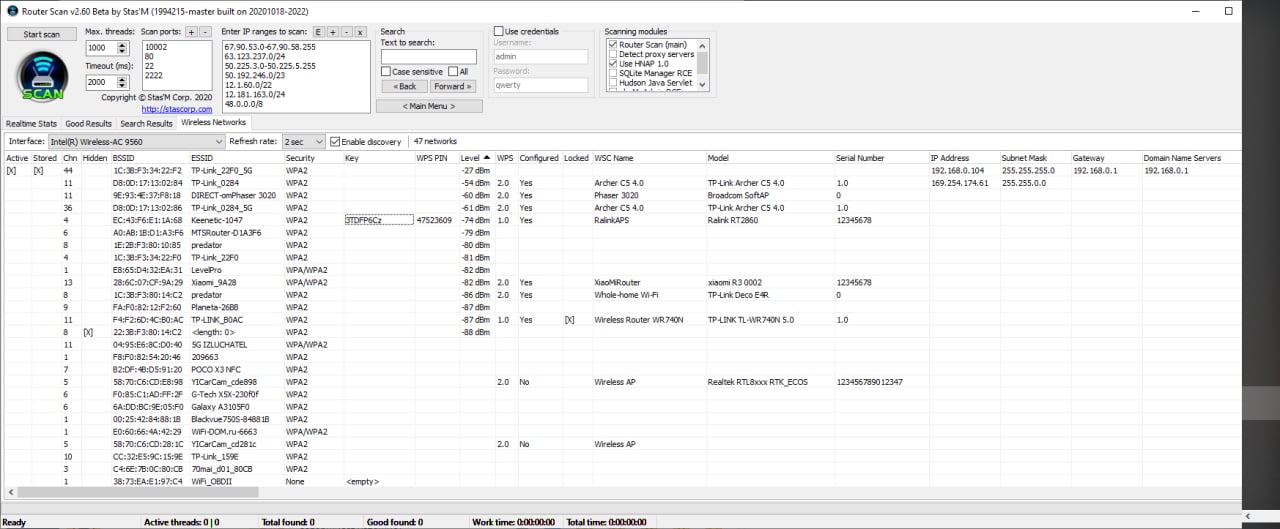Toggle the Case sensitive checkbox
The image size is (1280, 529).
(x=386, y=72)
